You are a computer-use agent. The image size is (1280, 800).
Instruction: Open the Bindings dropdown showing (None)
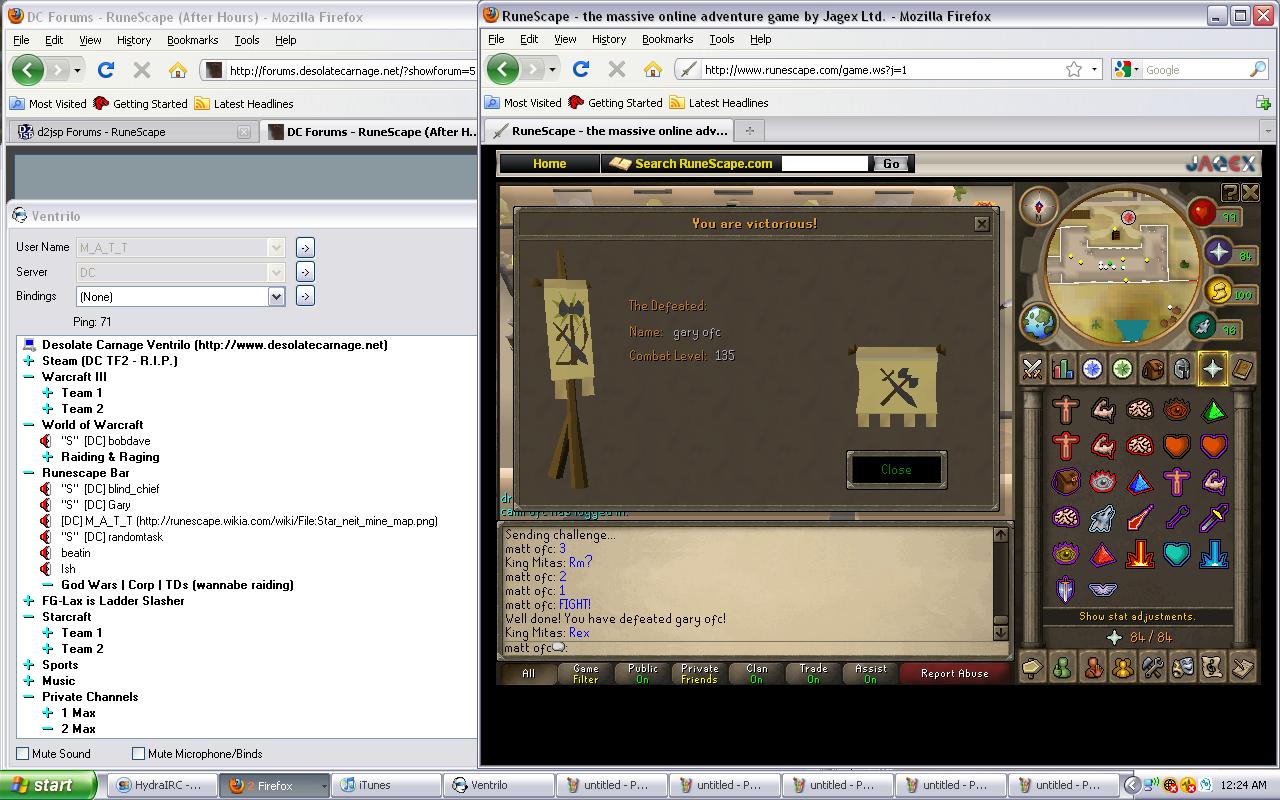pos(277,296)
